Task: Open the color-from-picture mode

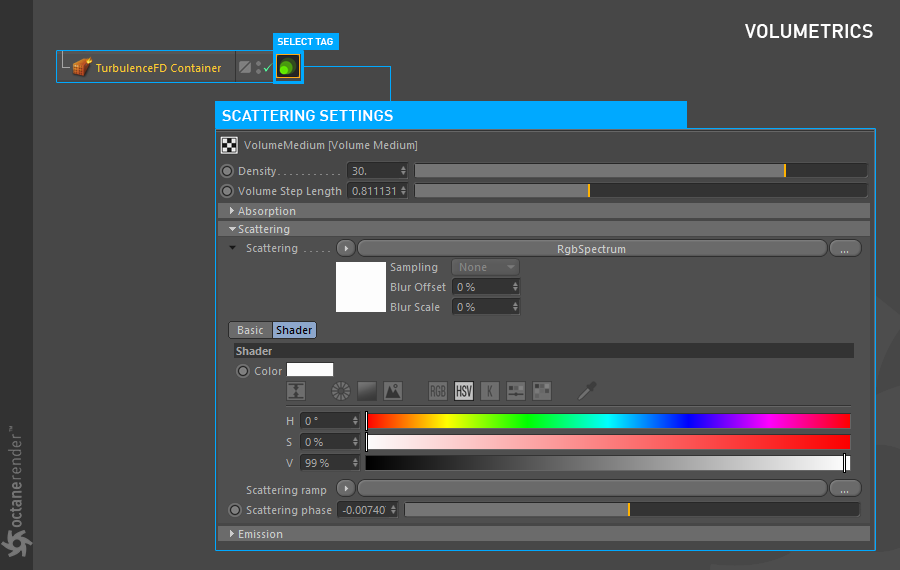Action: [393, 391]
